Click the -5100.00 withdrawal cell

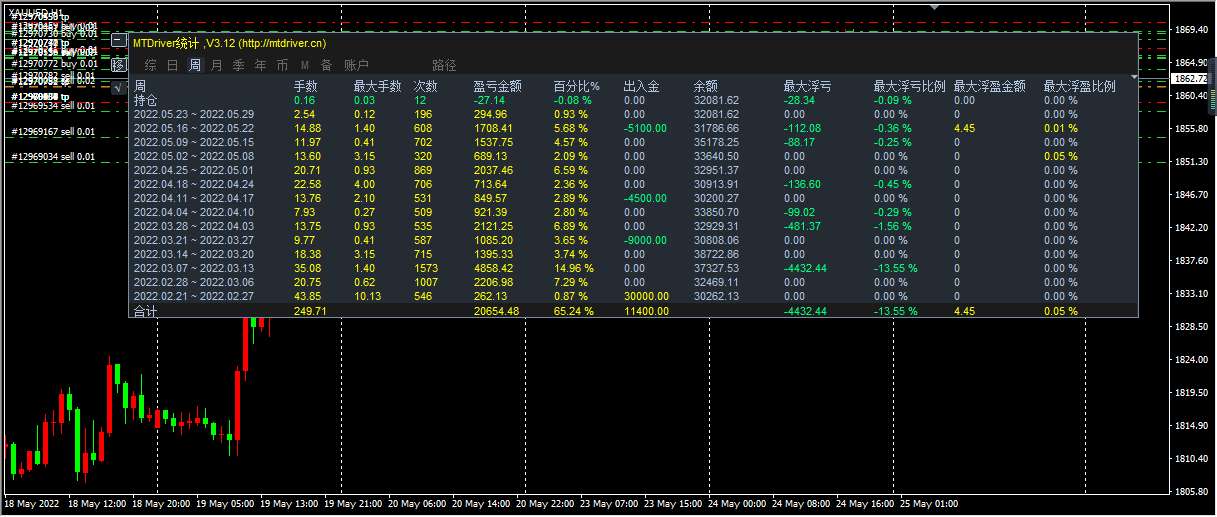pyautogui.click(x=646, y=128)
